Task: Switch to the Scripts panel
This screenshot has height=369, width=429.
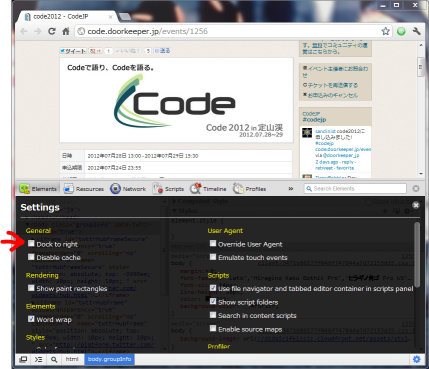Action: (x=168, y=189)
